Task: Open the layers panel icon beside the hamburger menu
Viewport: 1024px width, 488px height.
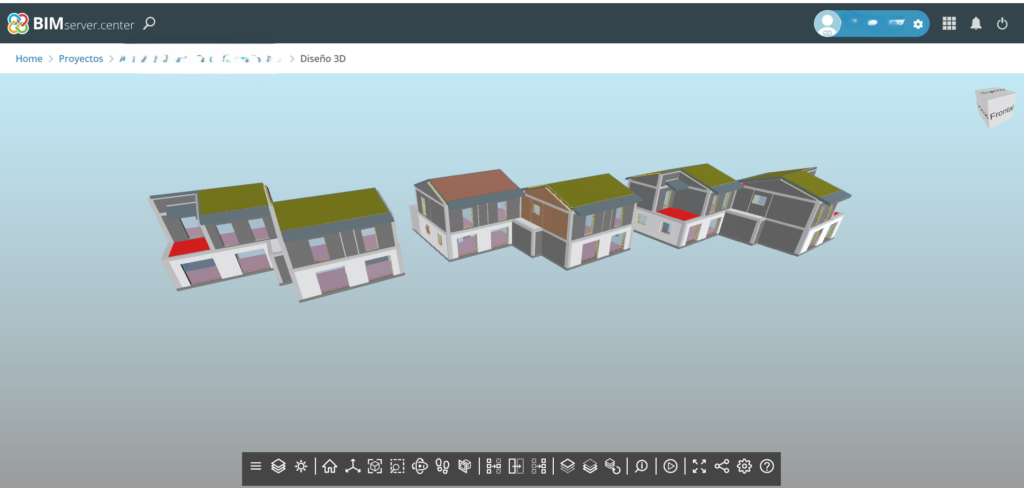Action: [278, 466]
